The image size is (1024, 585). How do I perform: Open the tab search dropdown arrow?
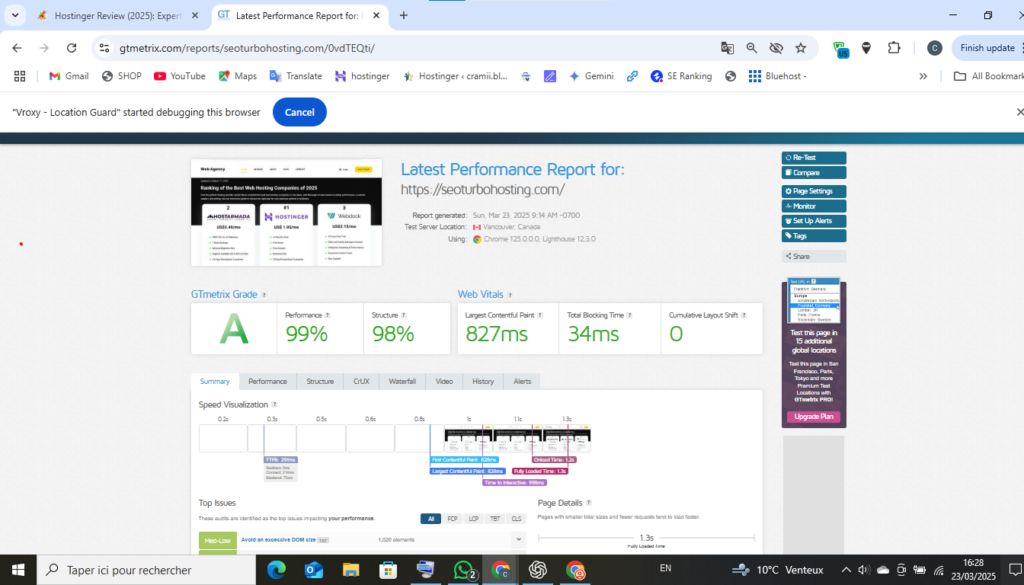[x=15, y=16]
